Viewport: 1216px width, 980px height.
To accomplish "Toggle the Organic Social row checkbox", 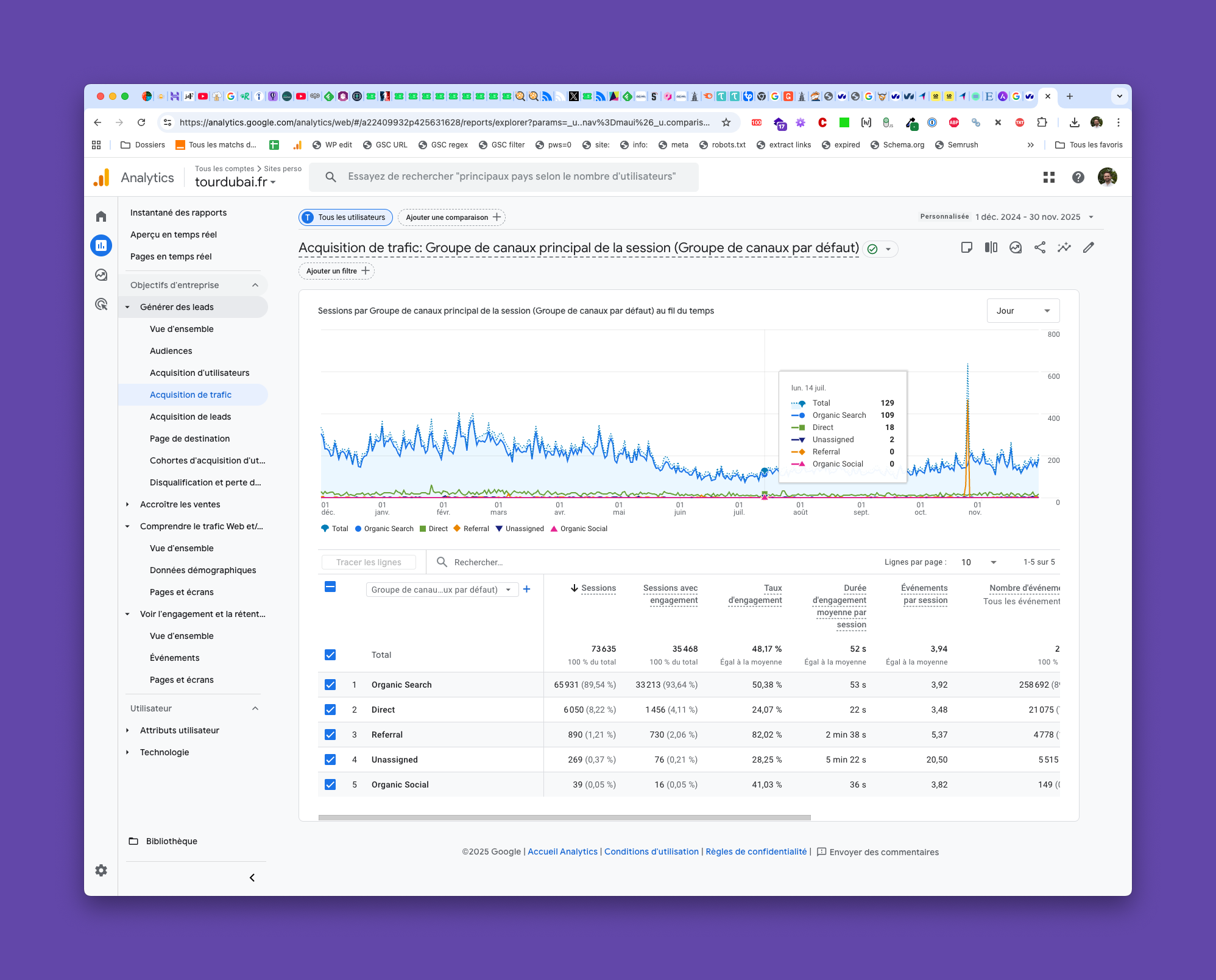I will click(x=330, y=784).
